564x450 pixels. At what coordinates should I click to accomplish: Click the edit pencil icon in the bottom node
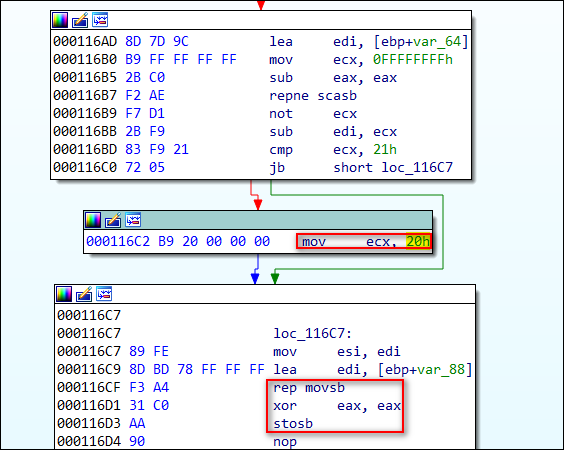click(84, 294)
